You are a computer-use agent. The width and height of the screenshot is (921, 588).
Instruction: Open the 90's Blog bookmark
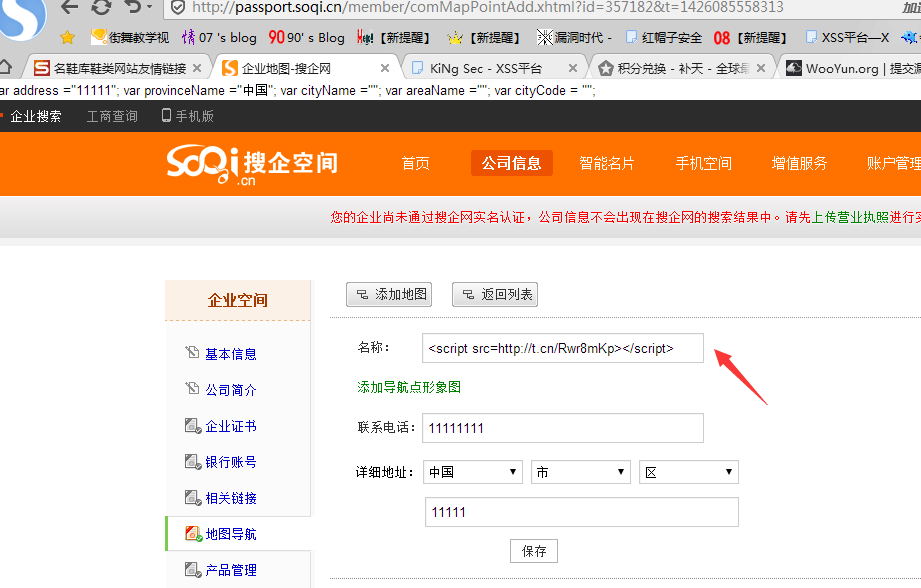[306, 38]
